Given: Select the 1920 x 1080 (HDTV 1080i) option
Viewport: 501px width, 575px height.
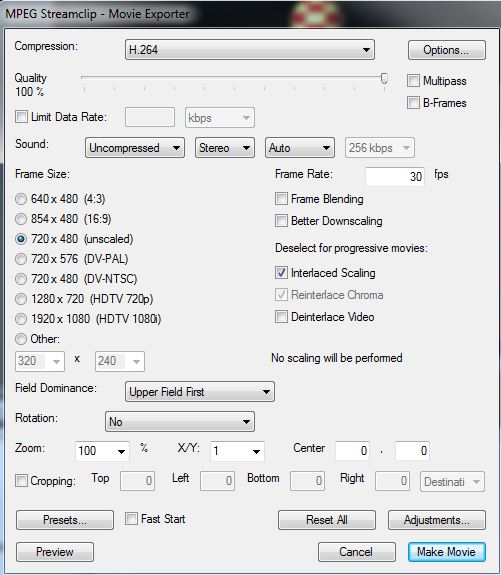Looking at the screenshot, I should coord(21,319).
